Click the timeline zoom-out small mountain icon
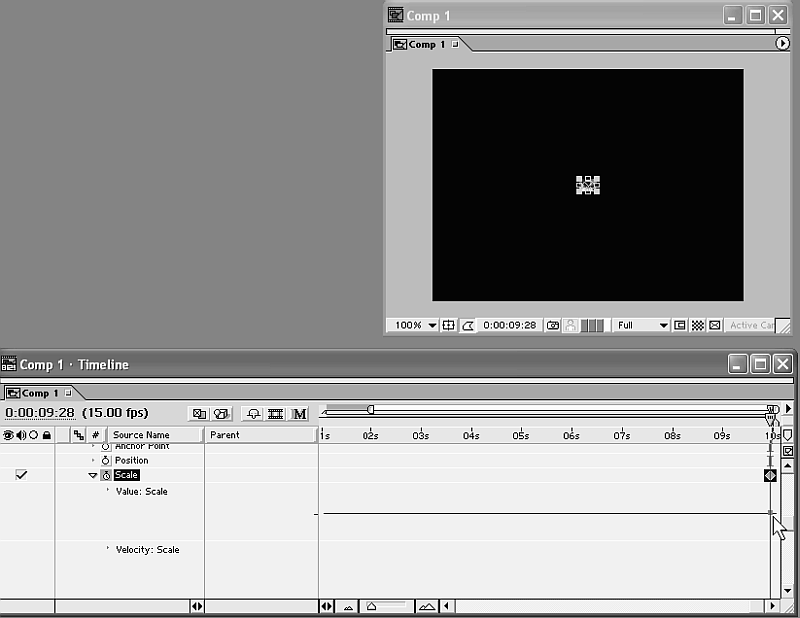 coord(348,606)
